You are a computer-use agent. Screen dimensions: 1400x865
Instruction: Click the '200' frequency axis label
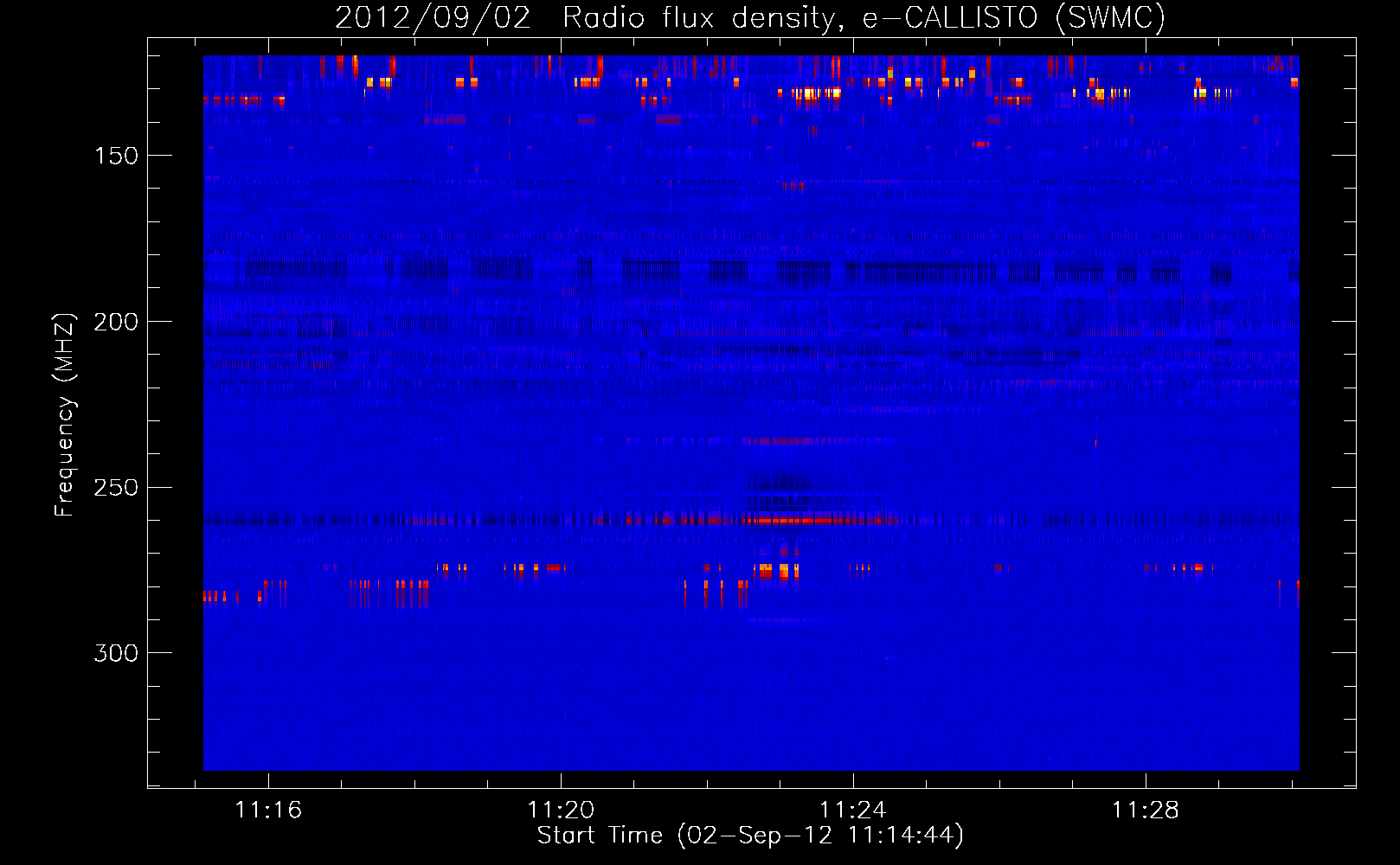[x=116, y=322]
